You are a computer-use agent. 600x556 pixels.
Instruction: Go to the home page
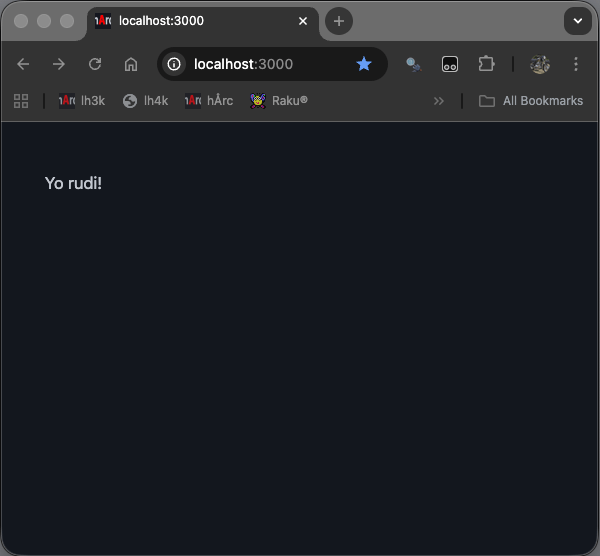click(x=131, y=64)
